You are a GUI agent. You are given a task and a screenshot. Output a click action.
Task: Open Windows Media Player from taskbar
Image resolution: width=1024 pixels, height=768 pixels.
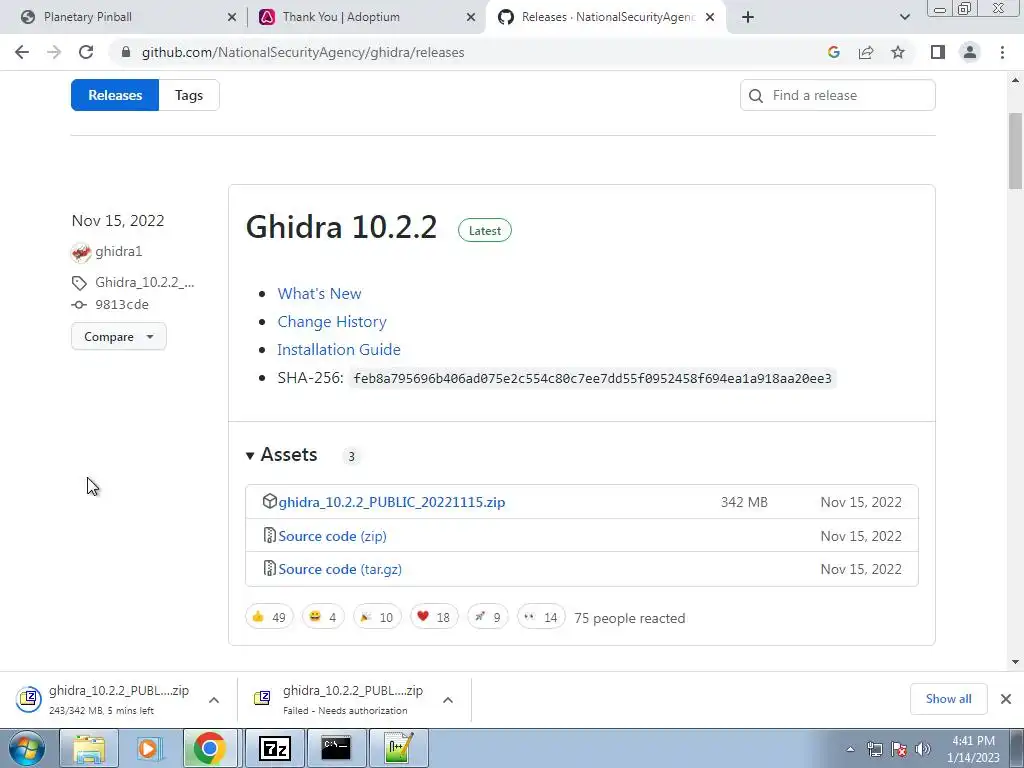(149, 748)
